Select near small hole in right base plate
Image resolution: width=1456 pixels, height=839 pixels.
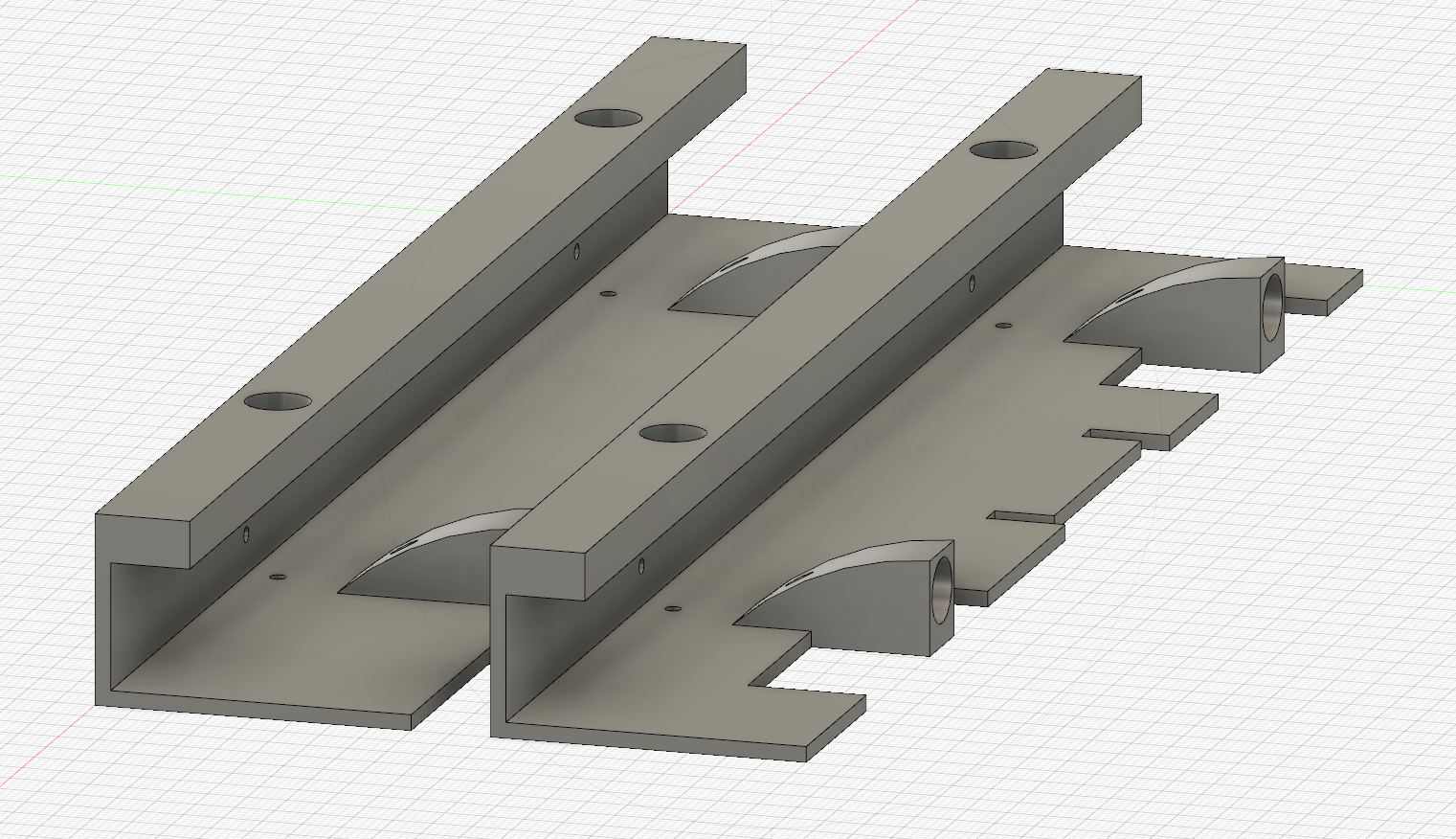tap(673, 608)
